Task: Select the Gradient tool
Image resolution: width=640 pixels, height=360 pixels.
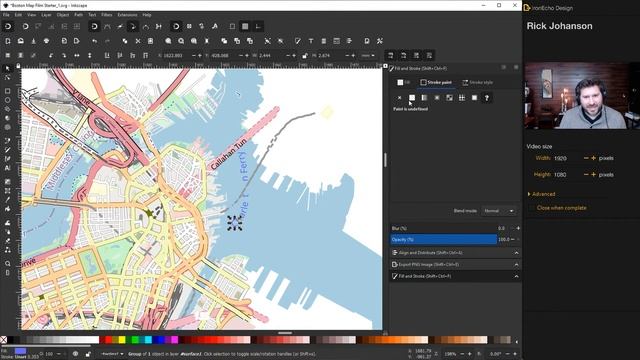Action: click(7, 182)
